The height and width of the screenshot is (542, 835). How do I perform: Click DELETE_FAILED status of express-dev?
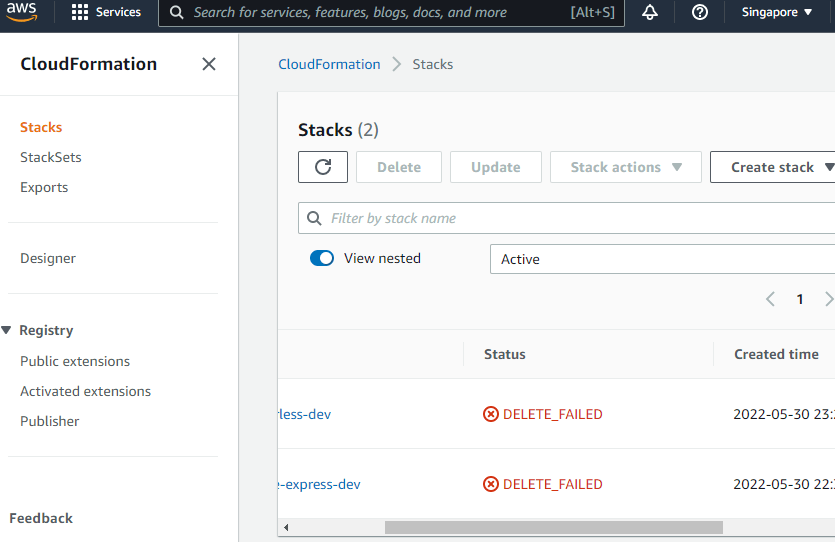[553, 484]
